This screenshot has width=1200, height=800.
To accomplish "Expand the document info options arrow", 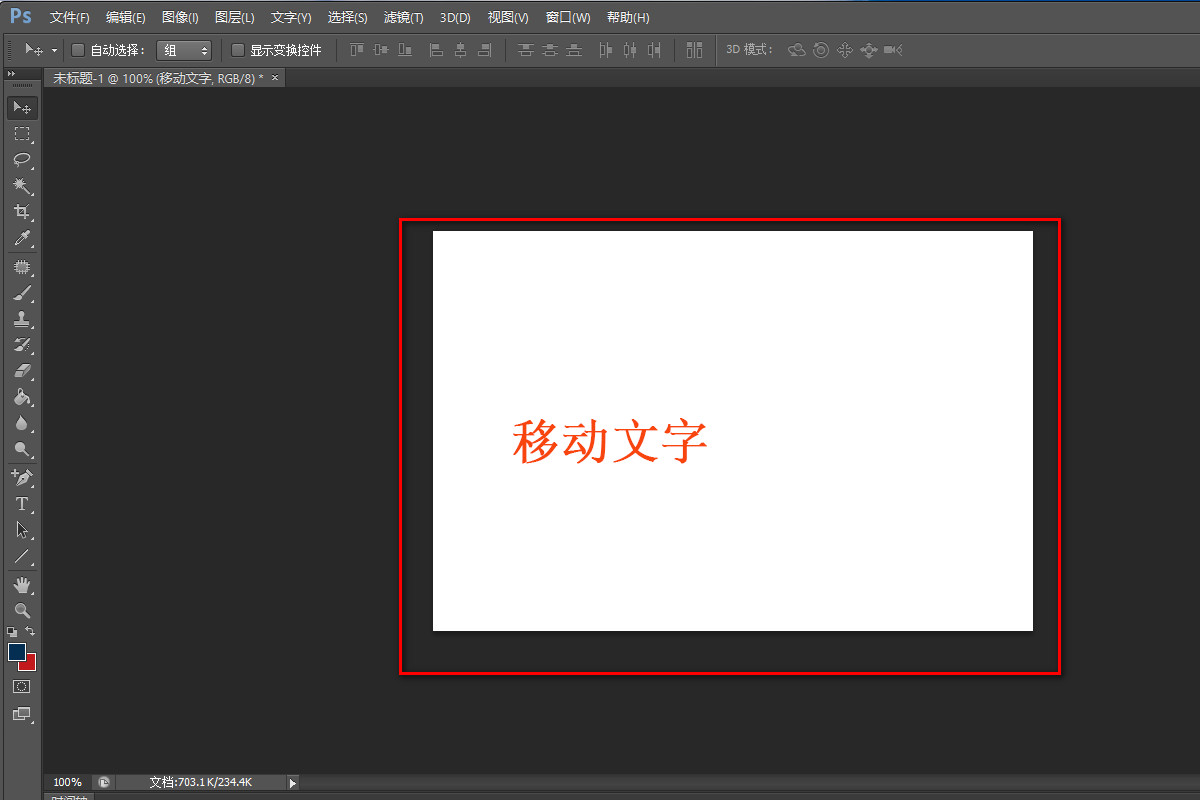I will [x=291, y=782].
